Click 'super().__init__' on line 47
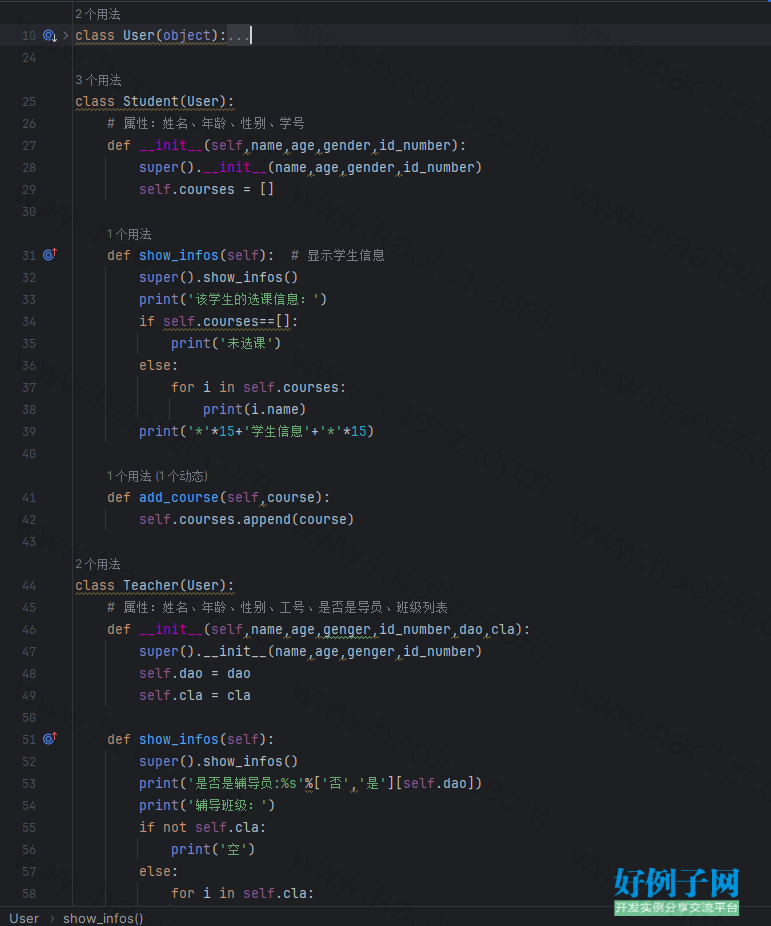Screen dimensions: 771x926 pyautogui.click(x=203, y=652)
